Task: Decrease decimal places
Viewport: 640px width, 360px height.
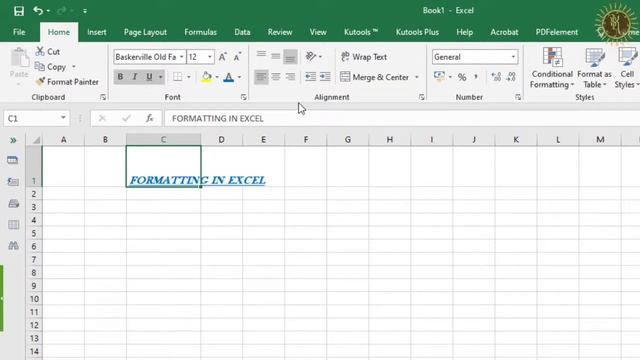Action: 511,77
